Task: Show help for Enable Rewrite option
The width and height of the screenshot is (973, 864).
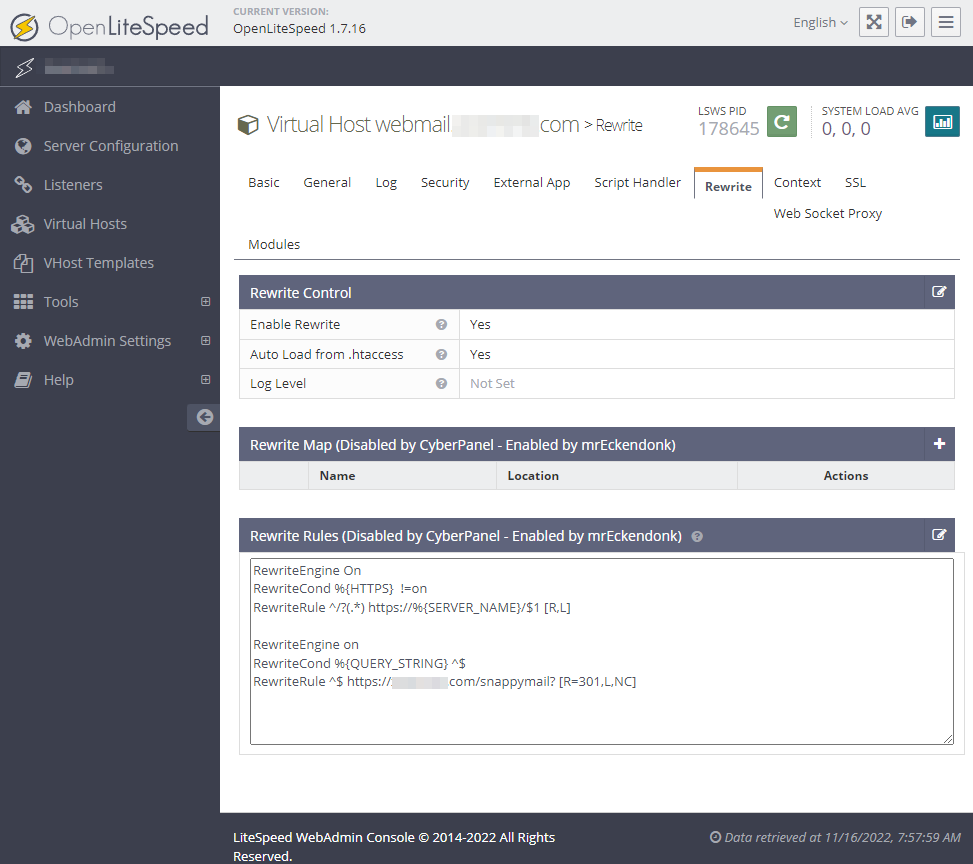Action: coord(440,325)
